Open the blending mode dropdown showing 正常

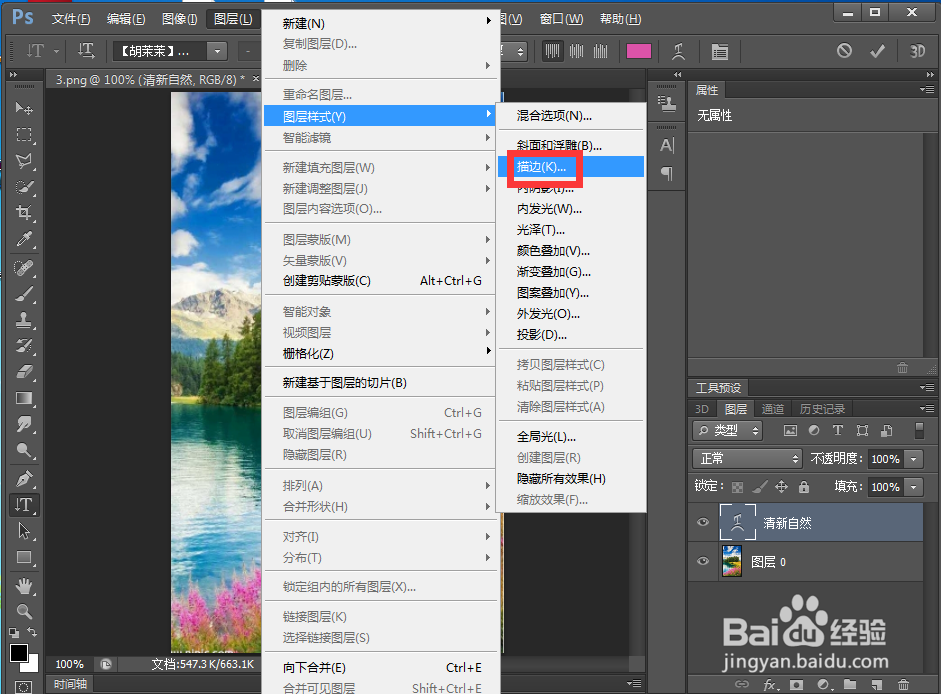[x=747, y=457]
